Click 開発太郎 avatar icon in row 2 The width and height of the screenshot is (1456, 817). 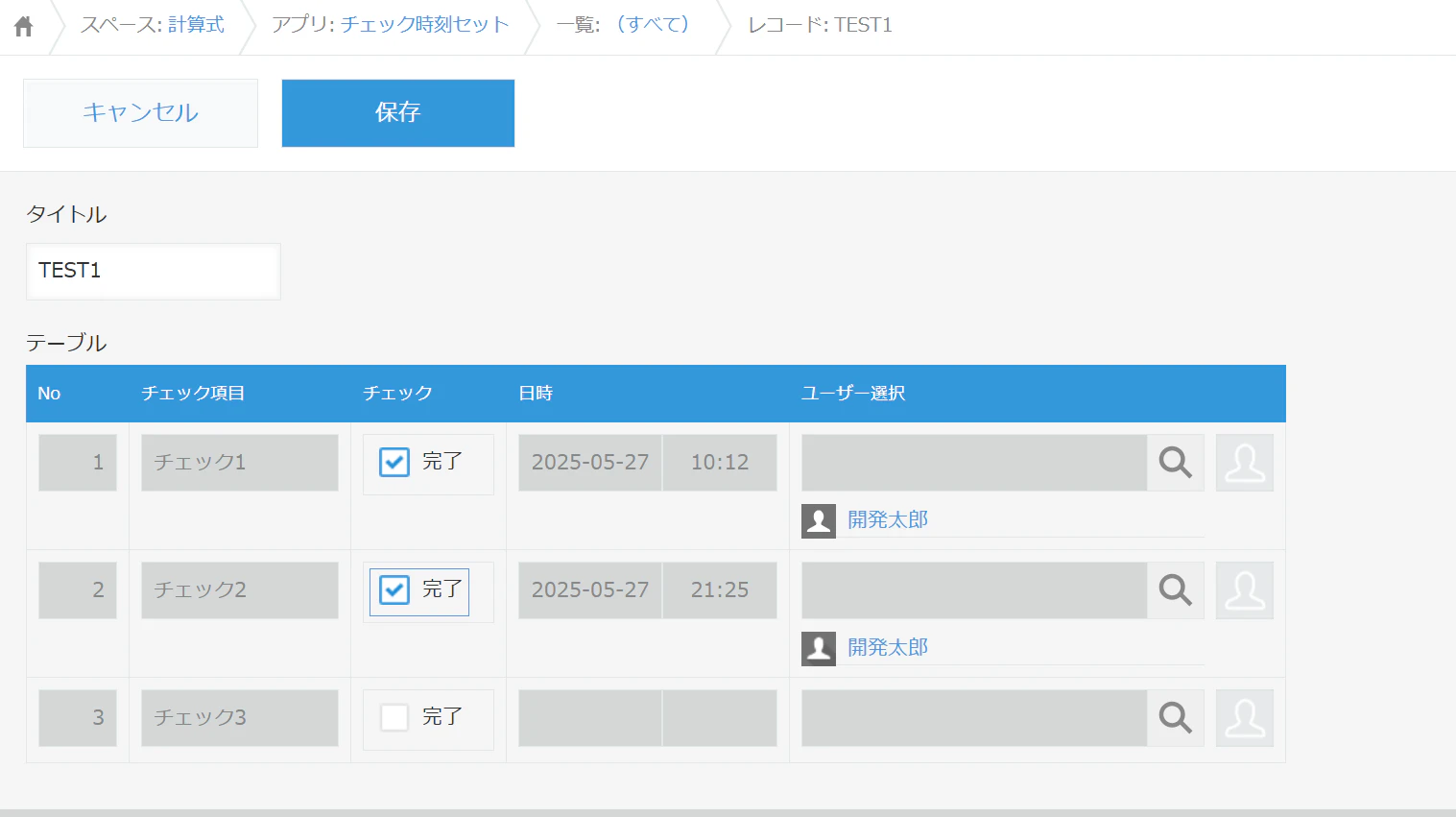tap(819, 648)
